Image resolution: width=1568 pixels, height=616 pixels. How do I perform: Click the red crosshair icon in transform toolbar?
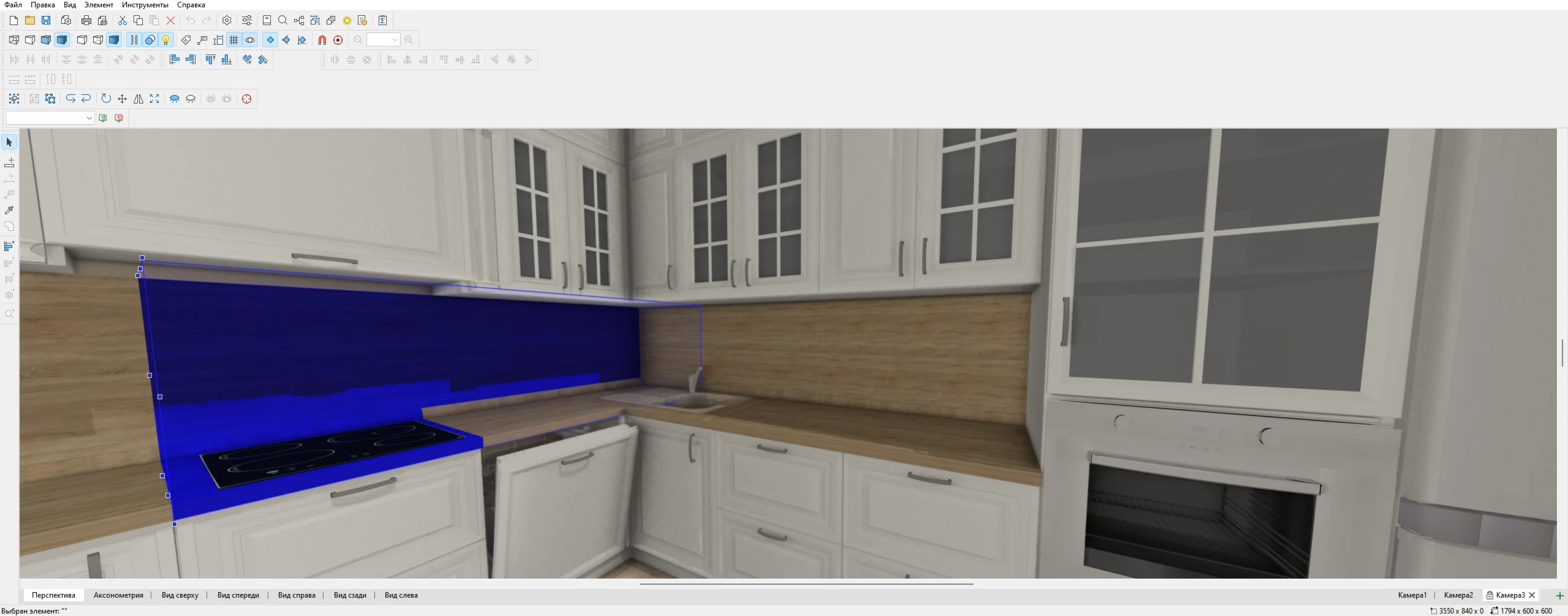(x=247, y=99)
